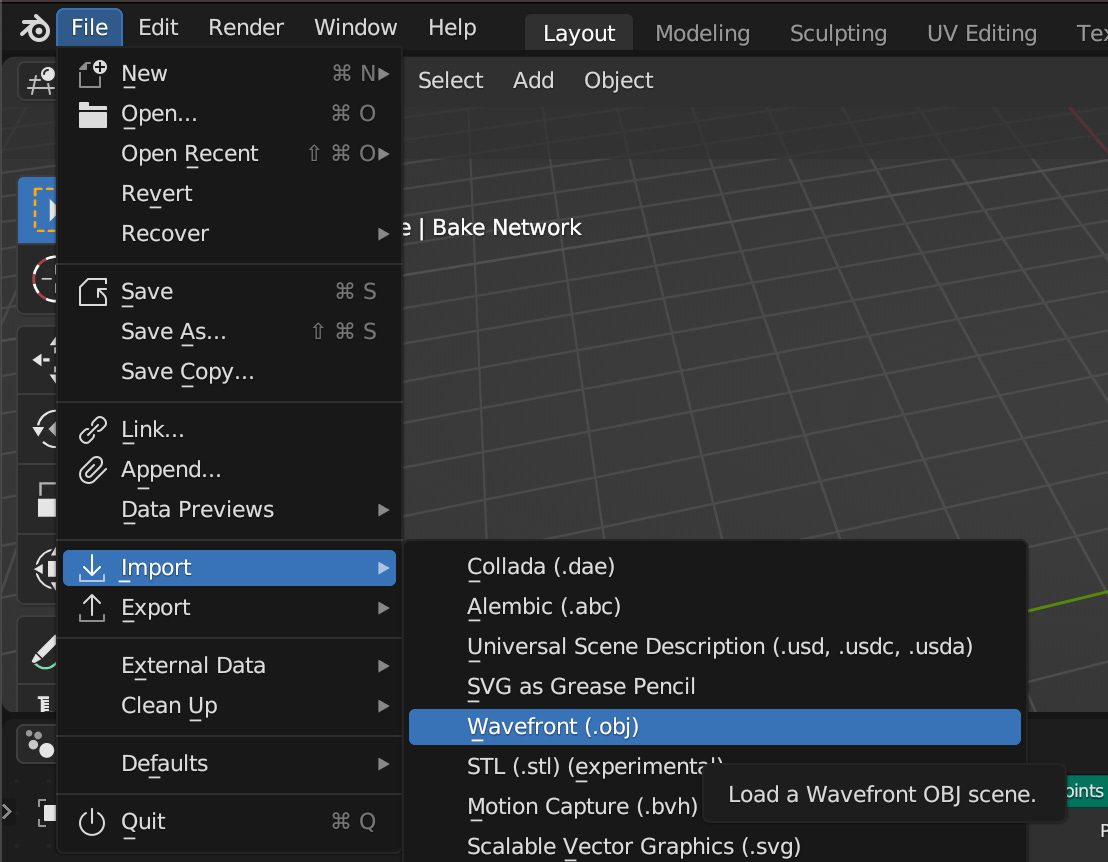Choose Save As... menu entry
The image size is (1108, 862).
tap(229, 331)
